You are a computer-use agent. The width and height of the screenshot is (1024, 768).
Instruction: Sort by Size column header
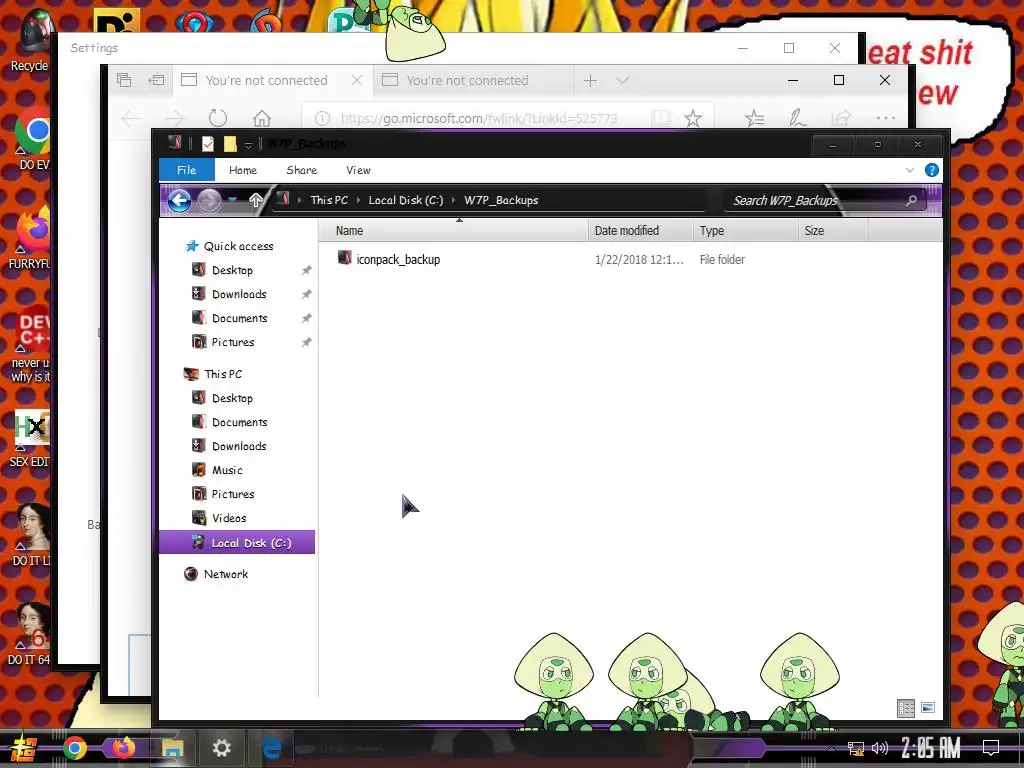click(x=833, y=231)
